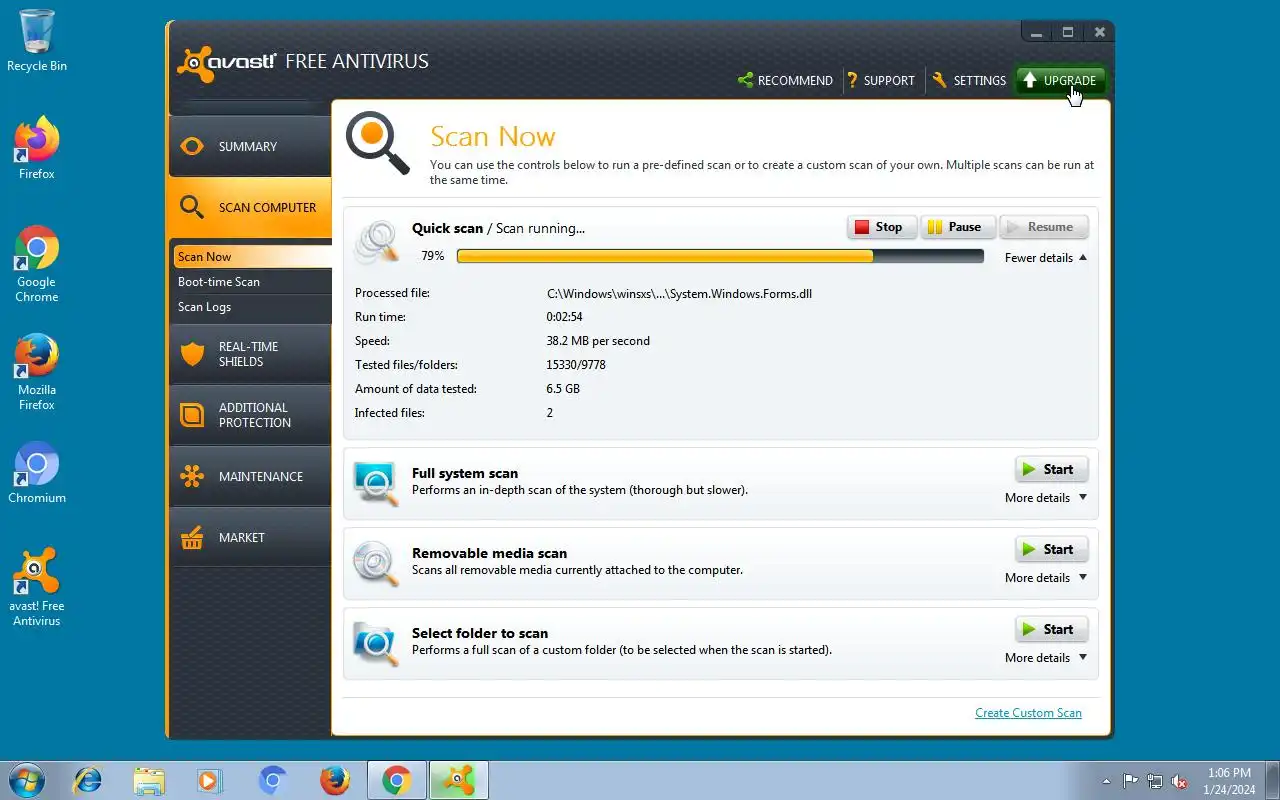The height and width of the screenshot is (800, 1280).
Task: Click the Summary eye icon
Action: point(192,146)
